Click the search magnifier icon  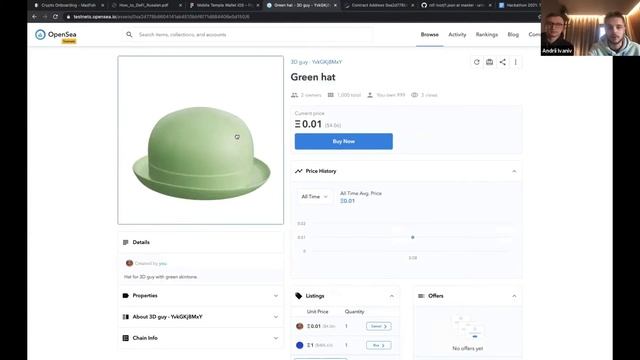tap(129, 35)
